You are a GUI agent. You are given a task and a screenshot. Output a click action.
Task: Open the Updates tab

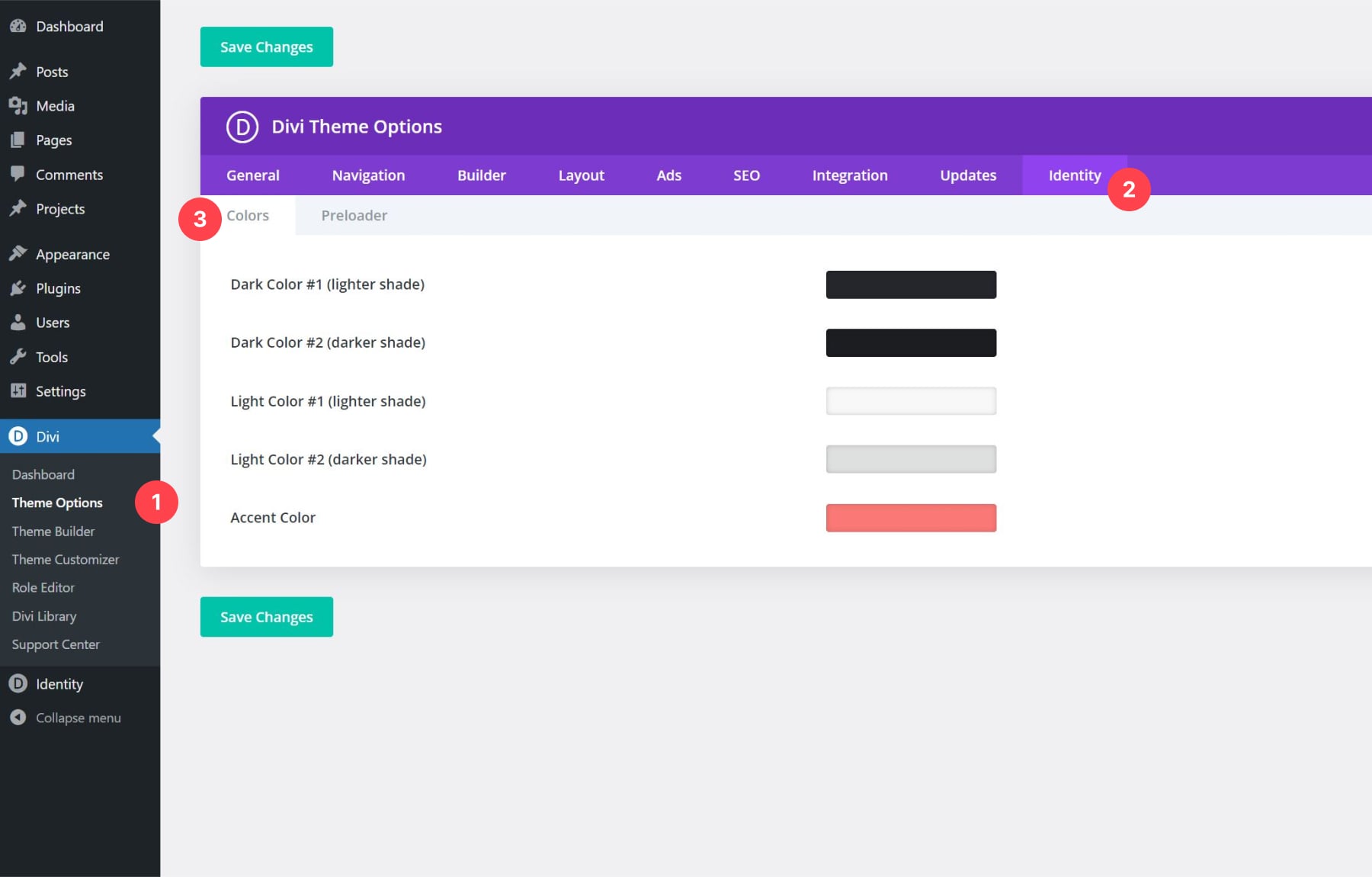point(968,175)
